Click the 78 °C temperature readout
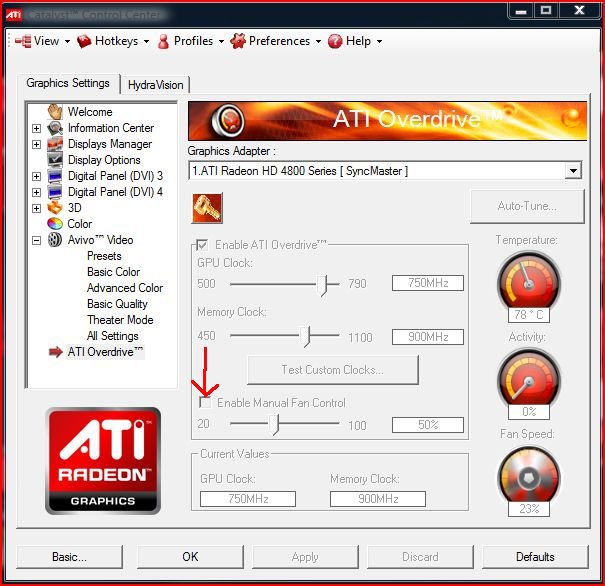This screenshot has height=586, width=605. [x=529, y=315]
